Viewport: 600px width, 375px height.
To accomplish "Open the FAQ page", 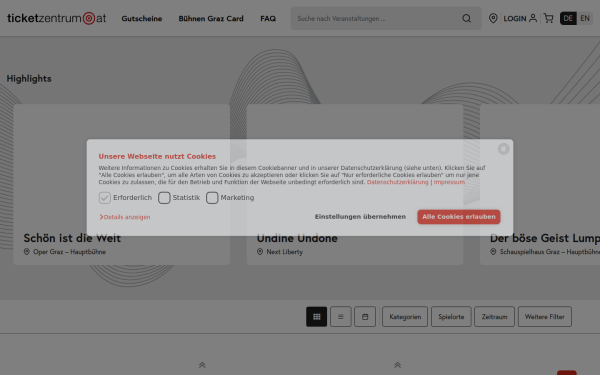I will 268,18.
